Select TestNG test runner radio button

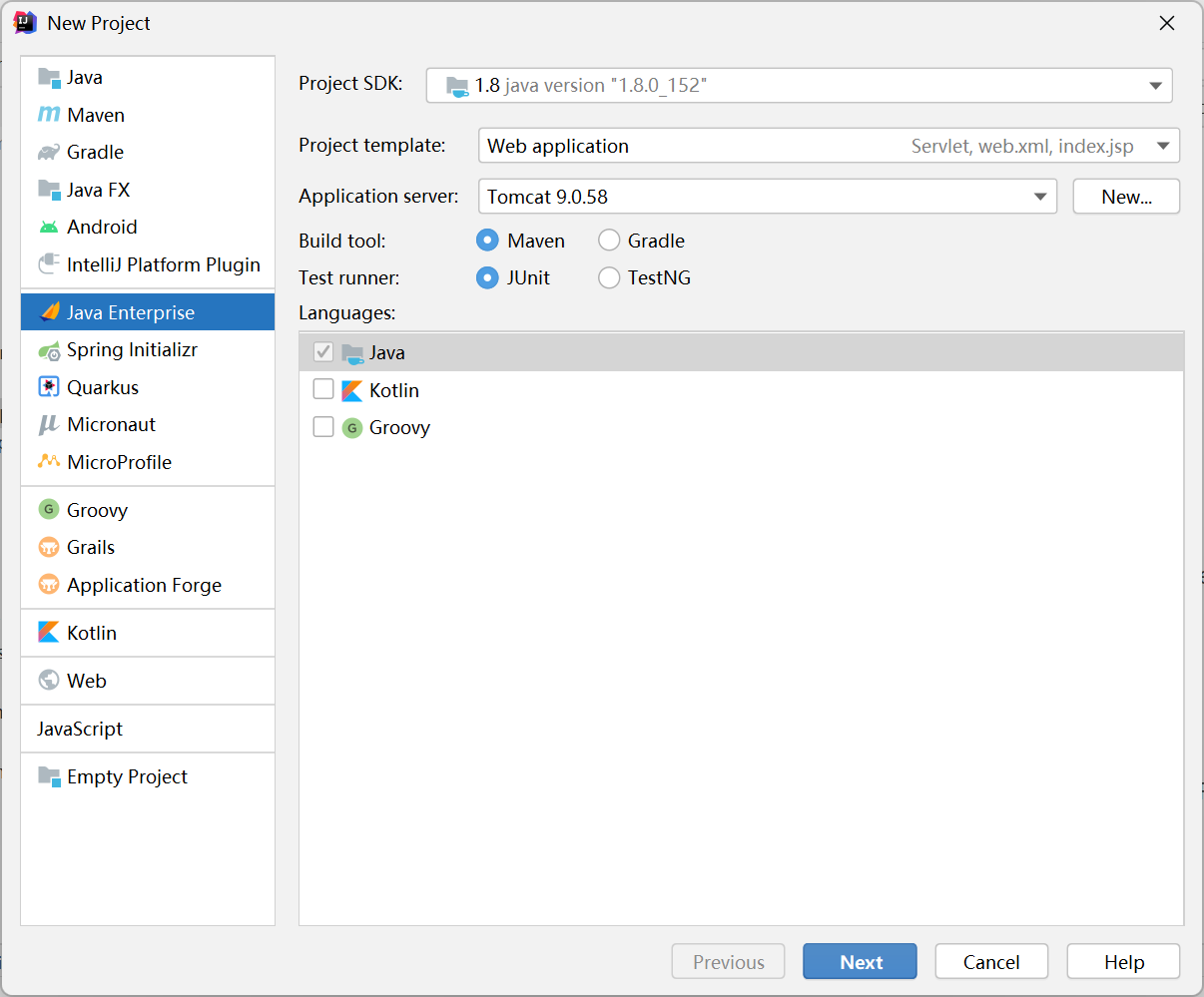[x=609, y=277]
